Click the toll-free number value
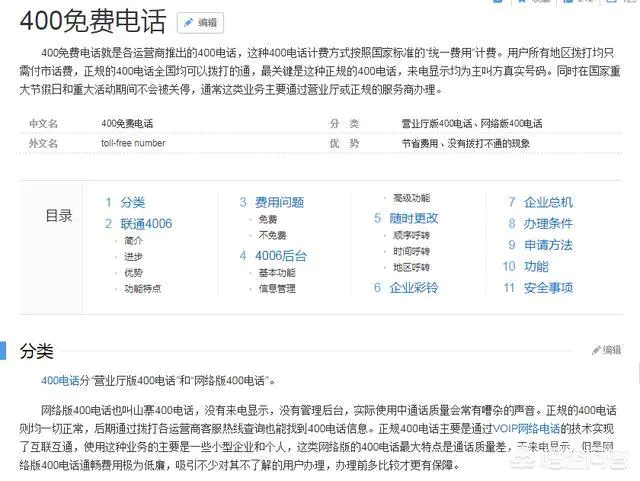640x481 pixels. tap(133, 143)
